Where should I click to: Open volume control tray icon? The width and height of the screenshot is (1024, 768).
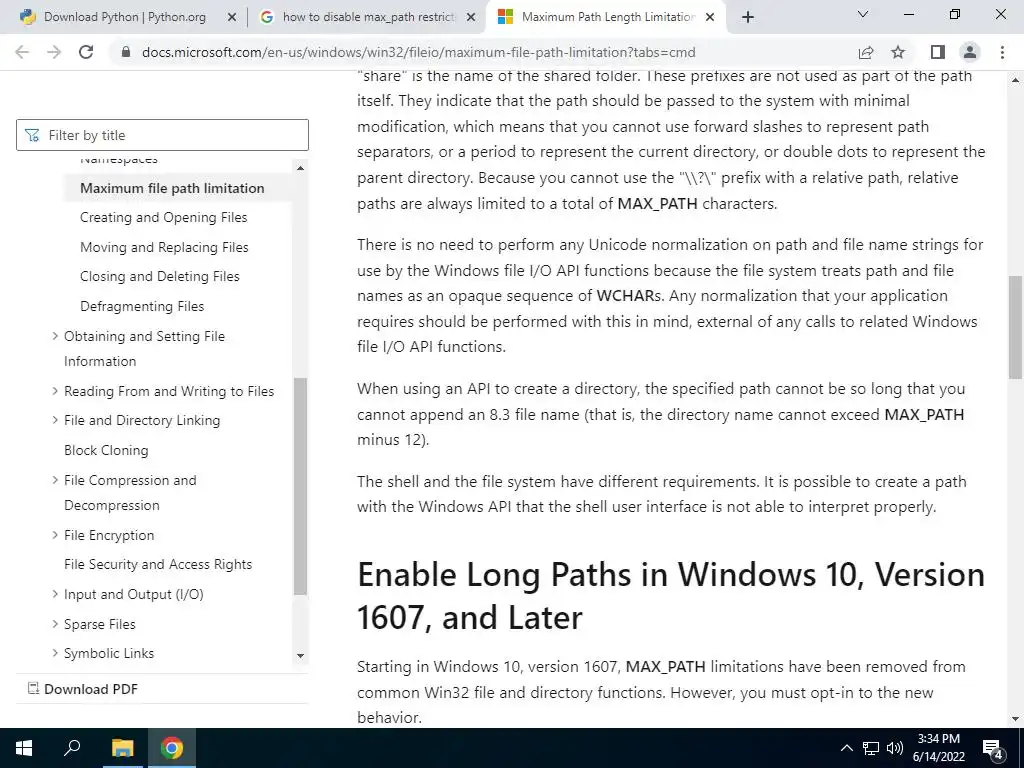(895, 748)
